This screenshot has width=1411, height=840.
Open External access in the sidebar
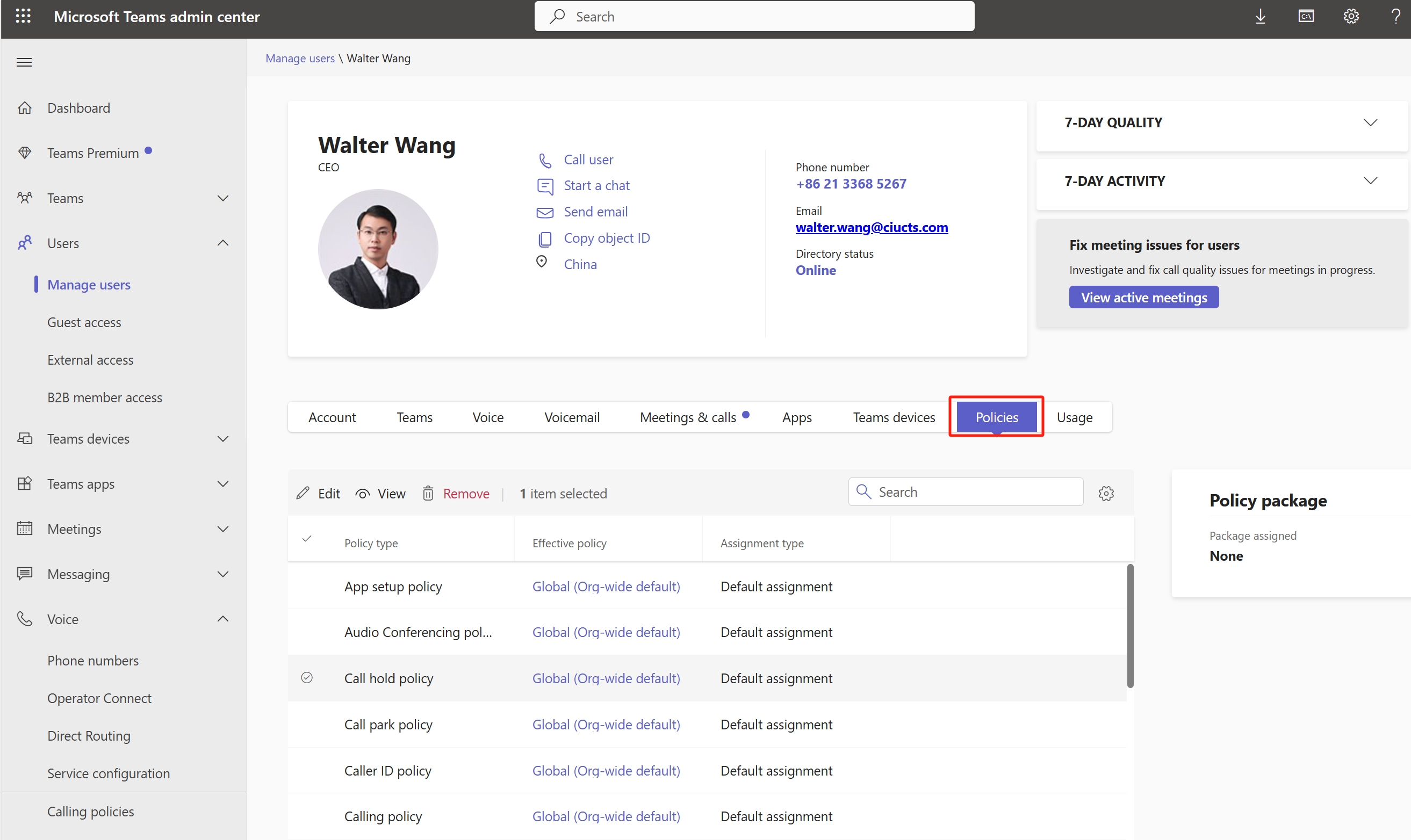(x=91, y=360)
